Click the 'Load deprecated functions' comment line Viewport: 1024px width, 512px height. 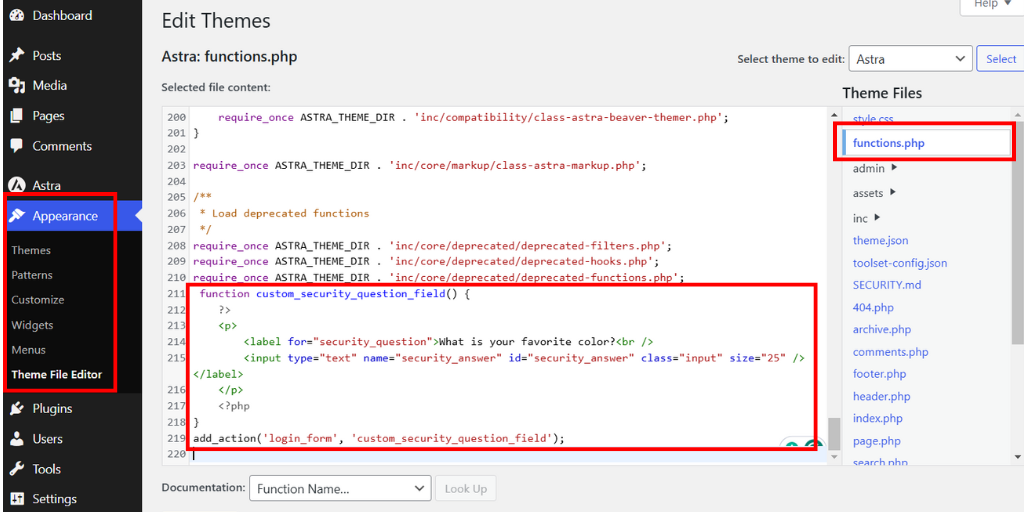[x=284, y=214]
